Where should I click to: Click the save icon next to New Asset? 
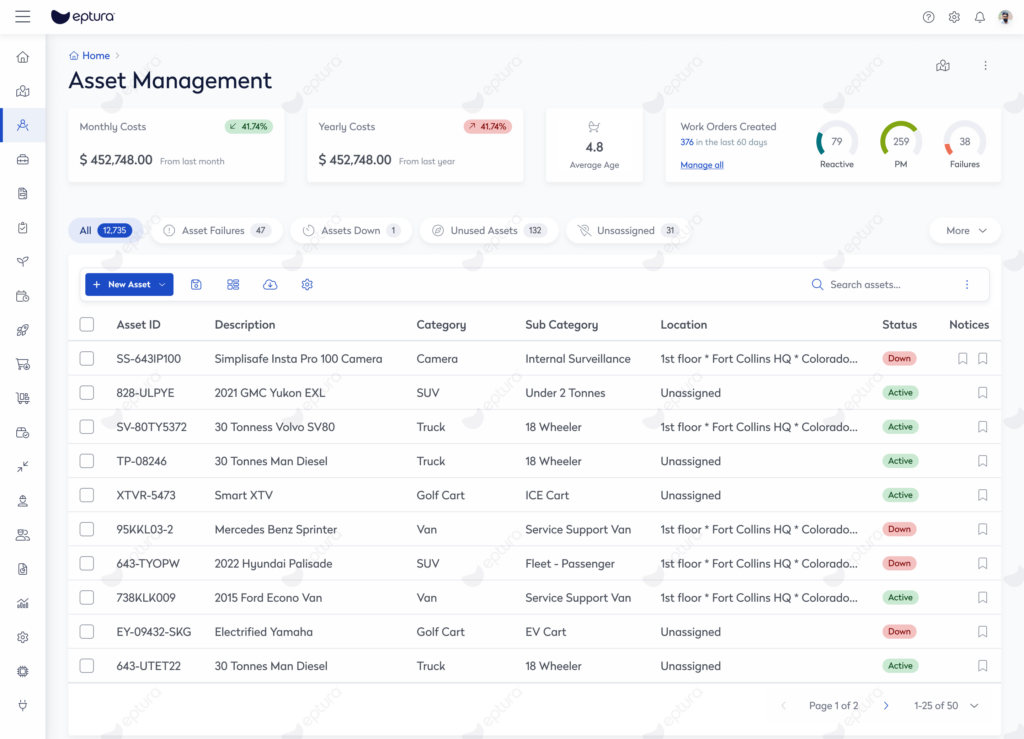pos(196,285)
